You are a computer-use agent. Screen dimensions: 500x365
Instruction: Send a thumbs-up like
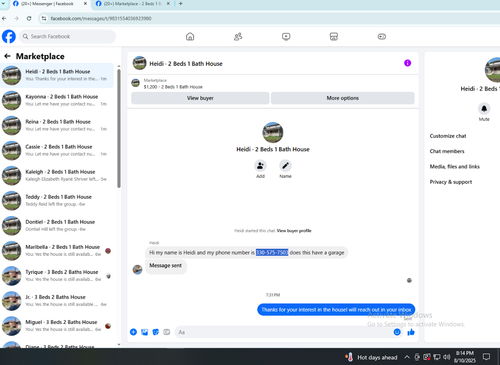pyautogui.click(x=411, y=332)
